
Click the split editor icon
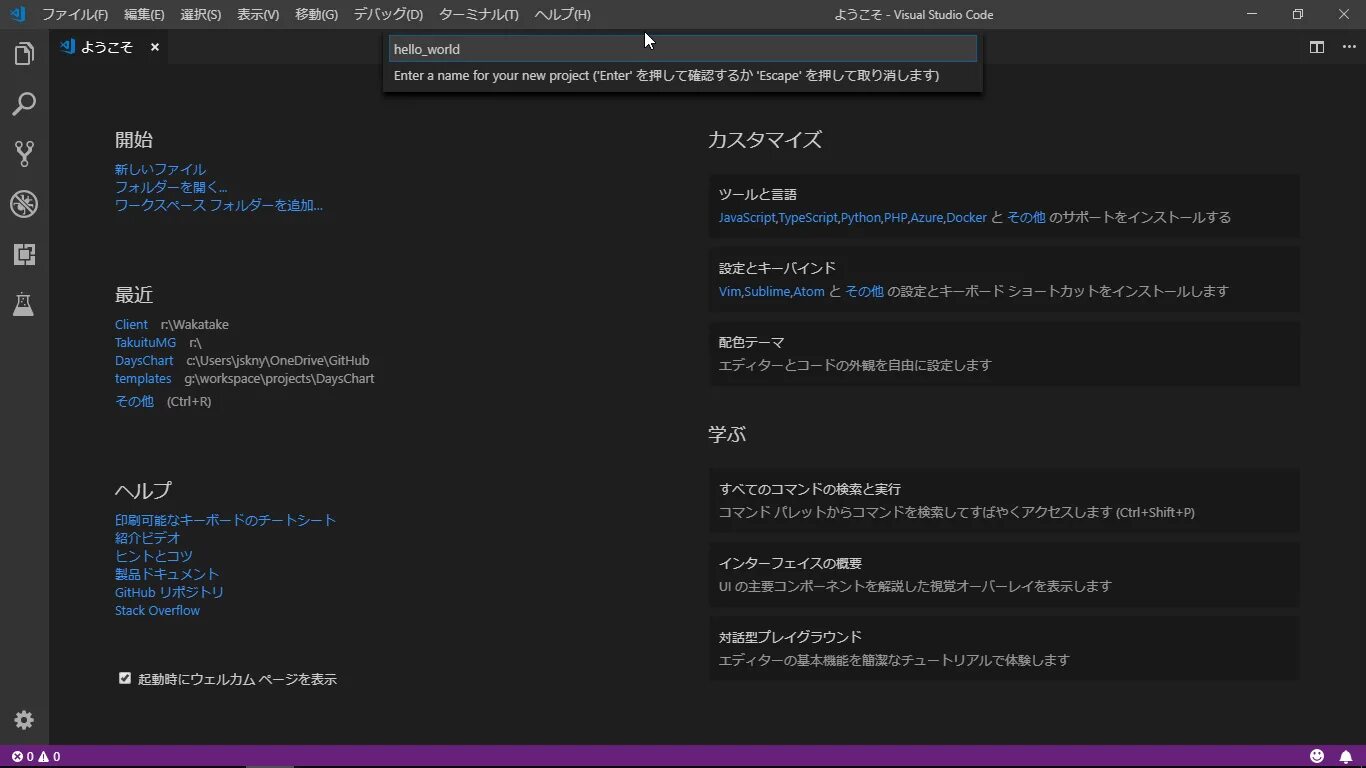click(1317, 47)
